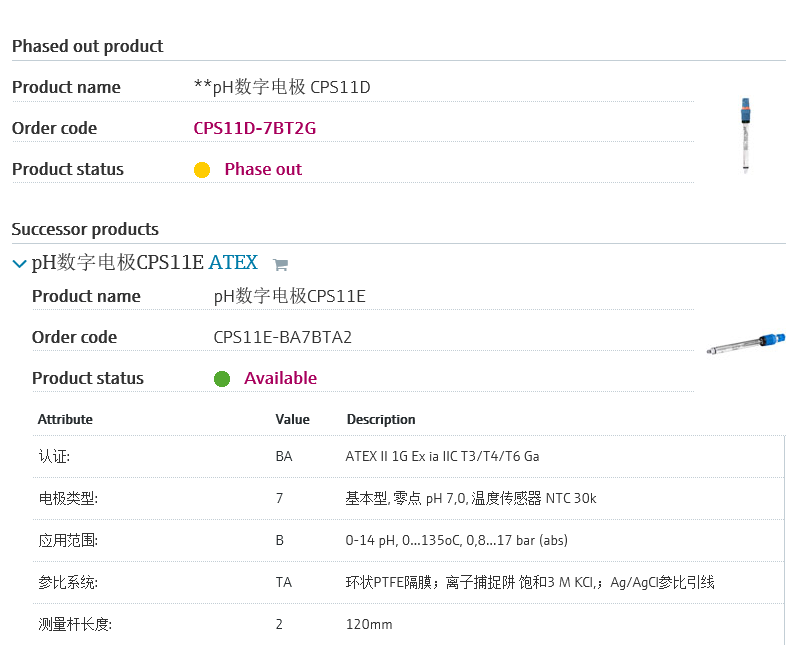The width and height of the screenshot is (798, 656).
Task: Click the CPS11E successor electrode product image
Action: (x=746, y=343)
